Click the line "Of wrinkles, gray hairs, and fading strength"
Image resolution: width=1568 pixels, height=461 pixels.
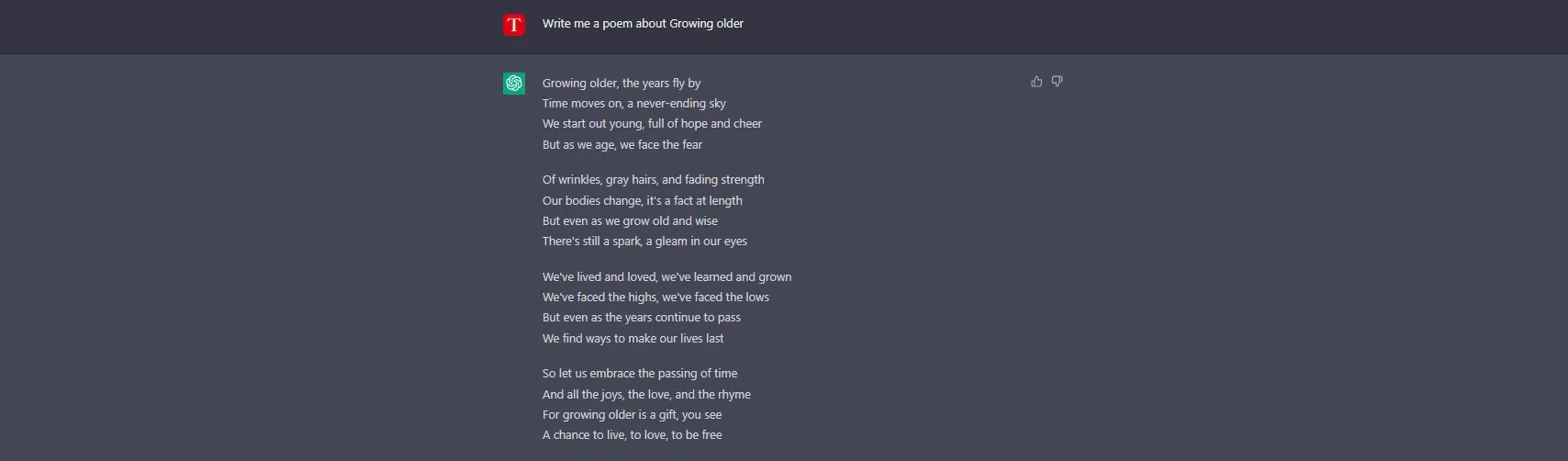(653, 180)
